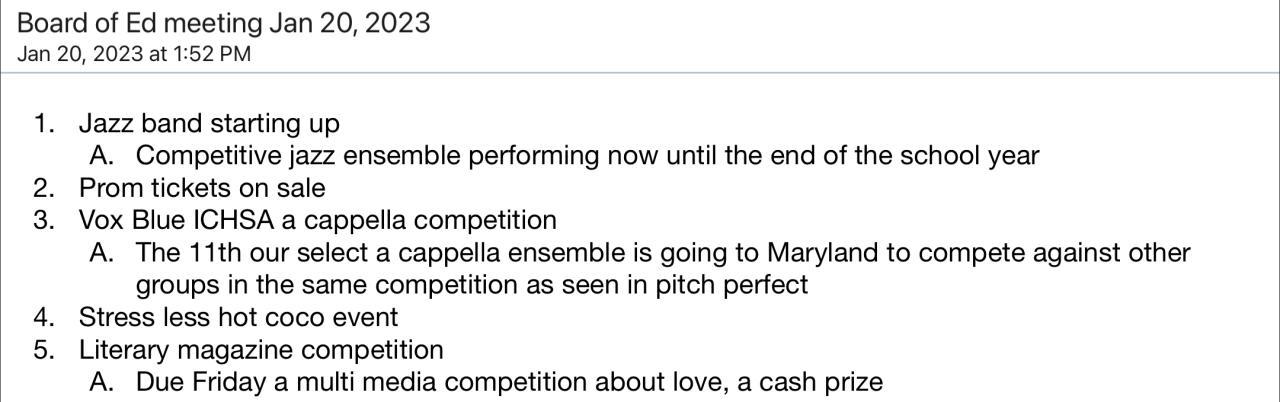Click the 'Literary magazine competition' list item
The image size is (1280, 402).
click(261, 350)
